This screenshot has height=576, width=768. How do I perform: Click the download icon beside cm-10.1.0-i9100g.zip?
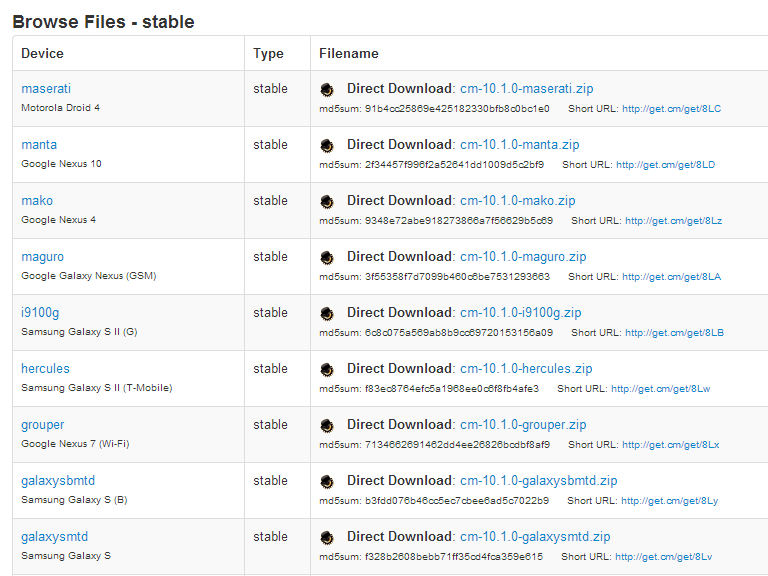(327, 313)
